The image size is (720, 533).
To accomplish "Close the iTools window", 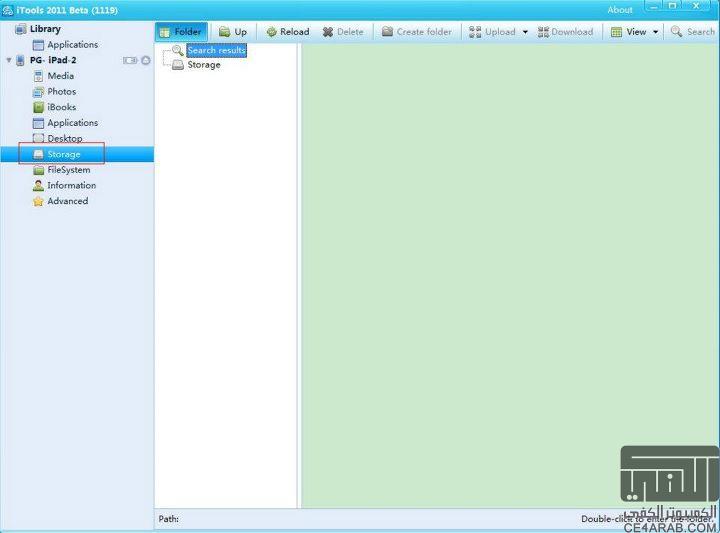I will point(697,6).
